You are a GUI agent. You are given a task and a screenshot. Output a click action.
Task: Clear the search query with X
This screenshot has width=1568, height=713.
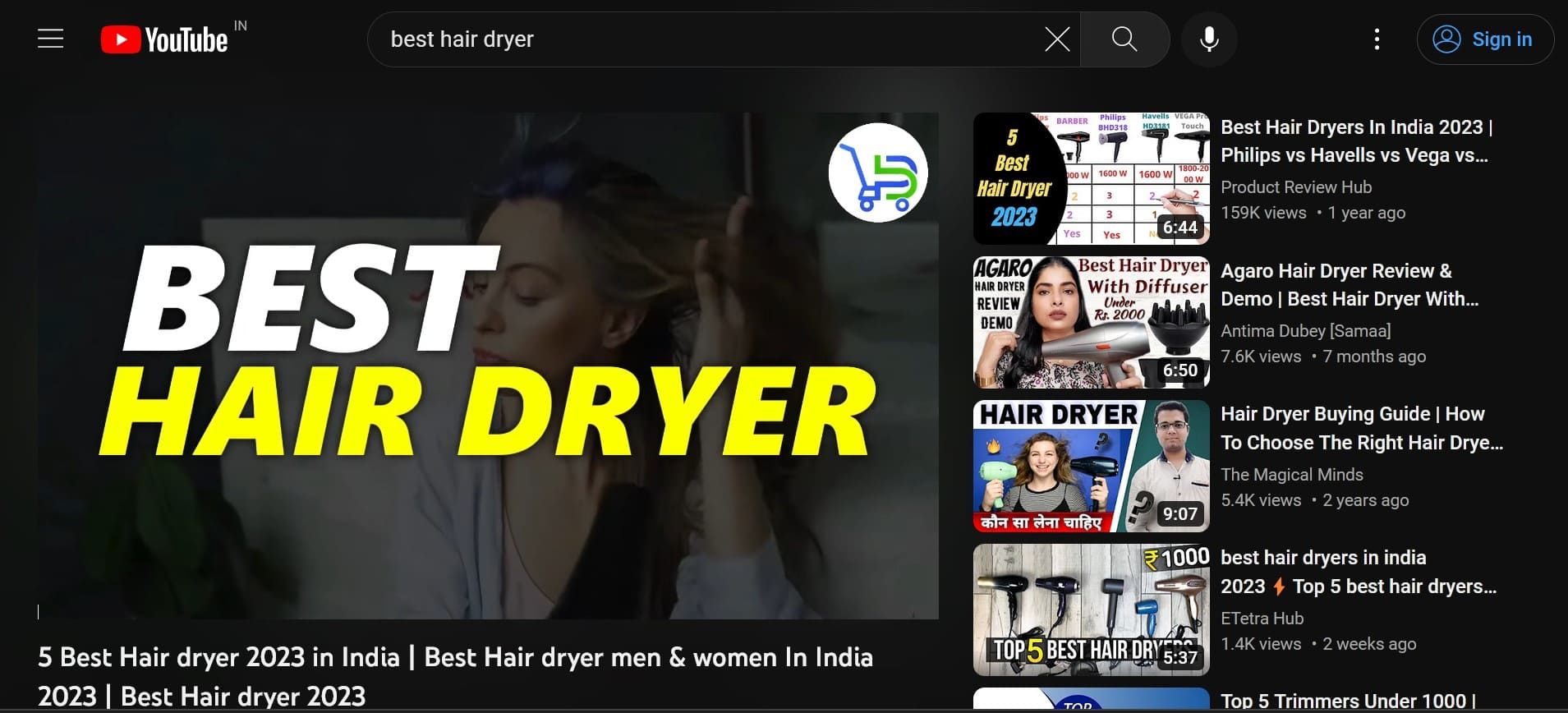click(1057, 39)
